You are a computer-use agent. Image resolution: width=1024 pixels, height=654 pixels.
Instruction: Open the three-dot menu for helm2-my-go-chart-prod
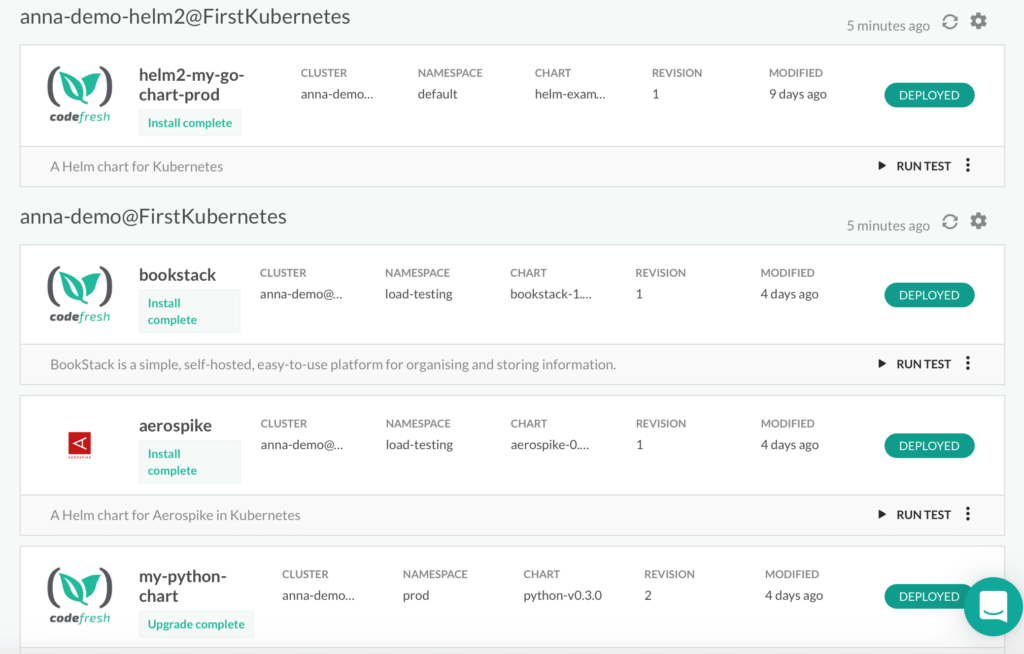(968, 165)
